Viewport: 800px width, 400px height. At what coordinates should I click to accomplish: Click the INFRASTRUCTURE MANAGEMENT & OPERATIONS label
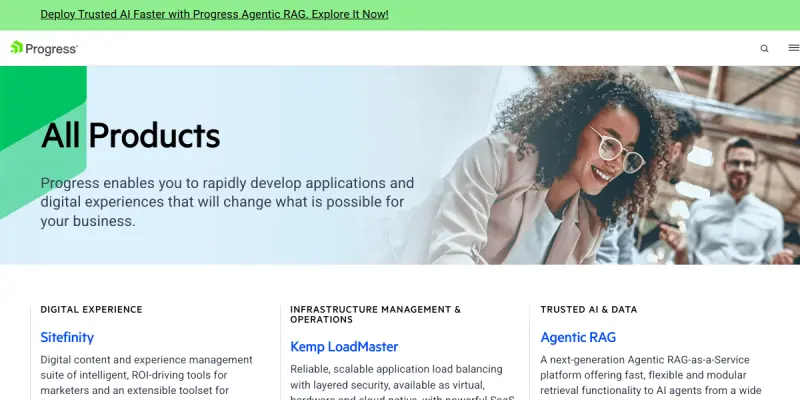(376, 314)
